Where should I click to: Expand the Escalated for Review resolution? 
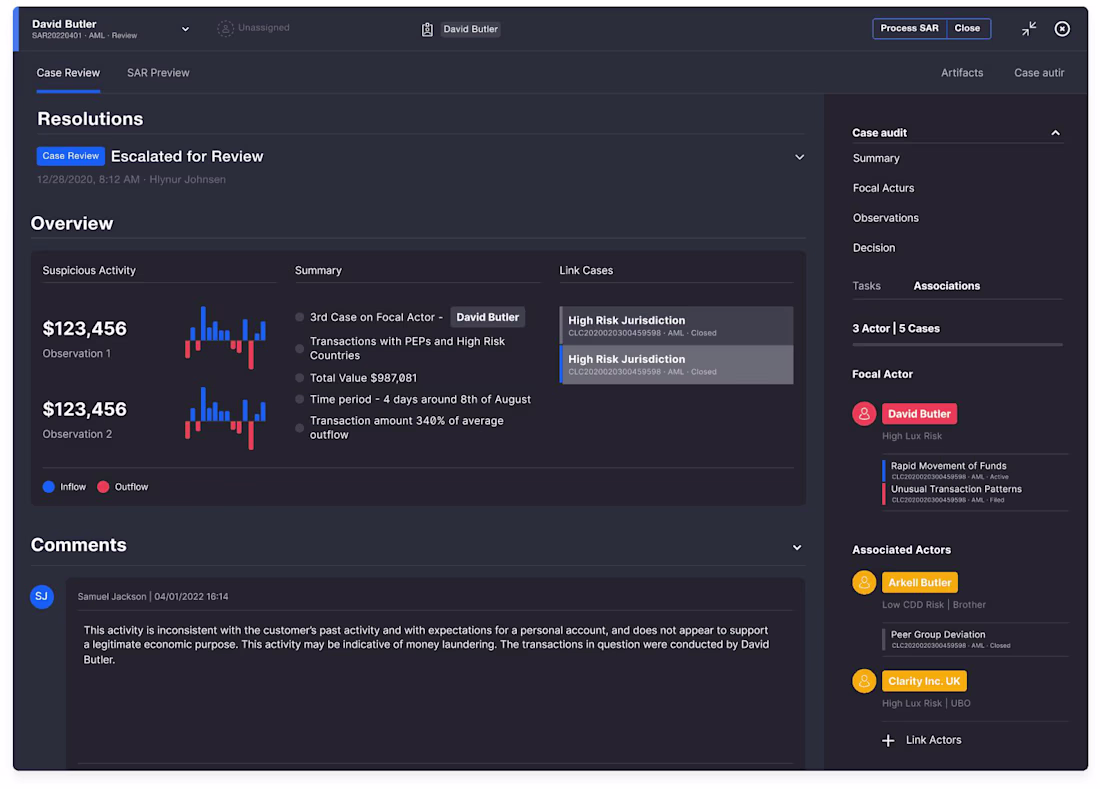799,157
